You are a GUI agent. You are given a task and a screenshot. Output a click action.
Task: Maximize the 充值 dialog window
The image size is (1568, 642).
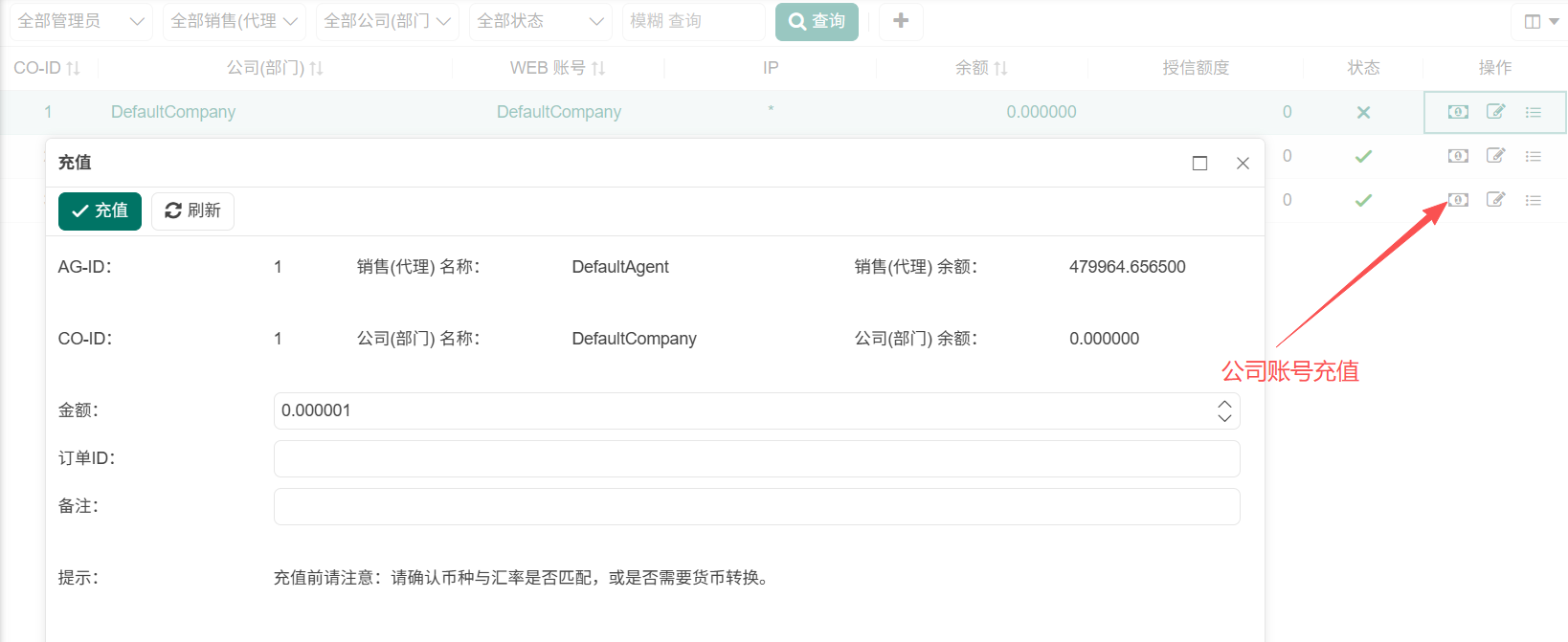tap(1199, 164)
